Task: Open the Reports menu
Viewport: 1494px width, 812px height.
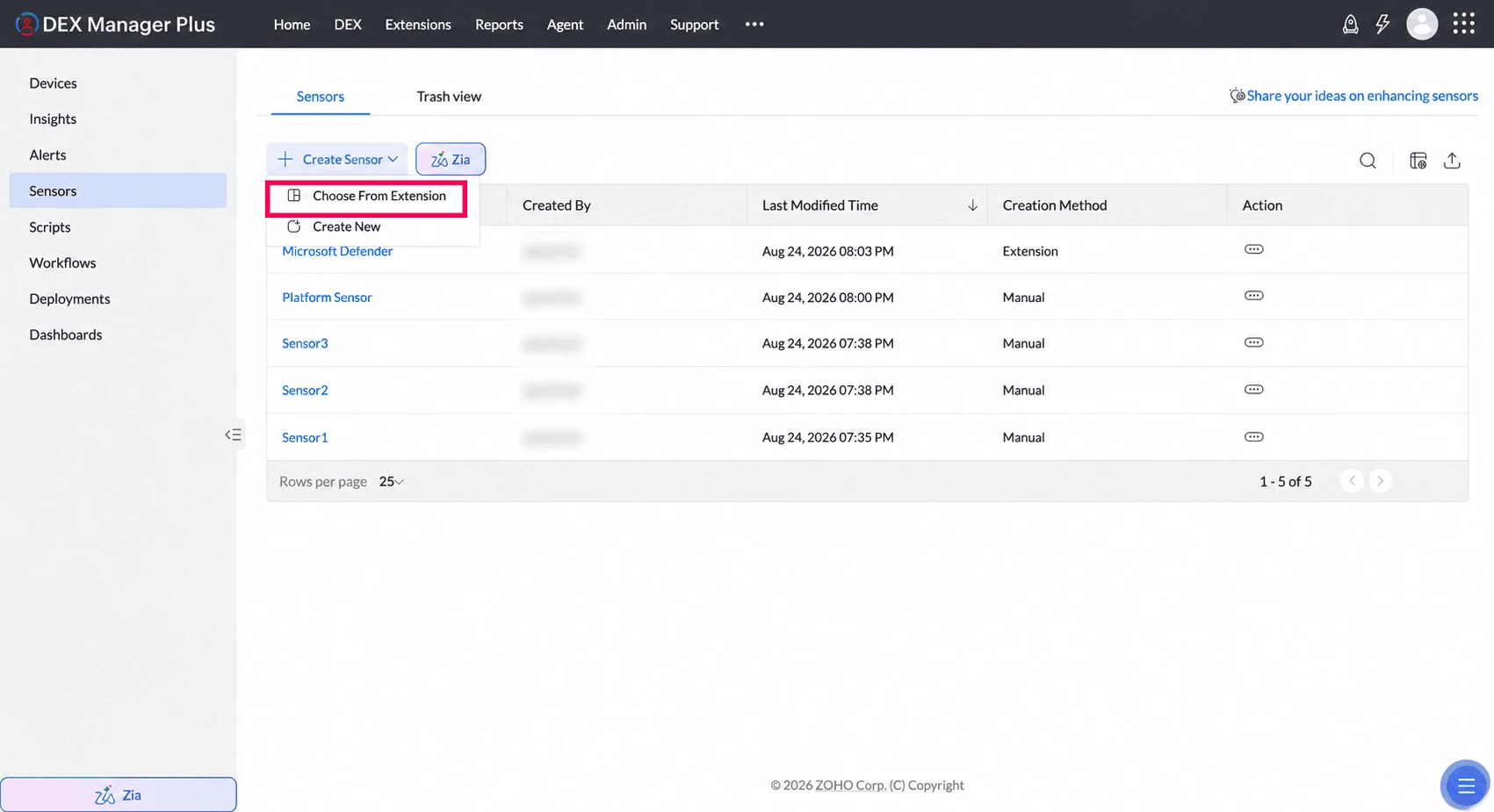Action: [x=499, y=25]
